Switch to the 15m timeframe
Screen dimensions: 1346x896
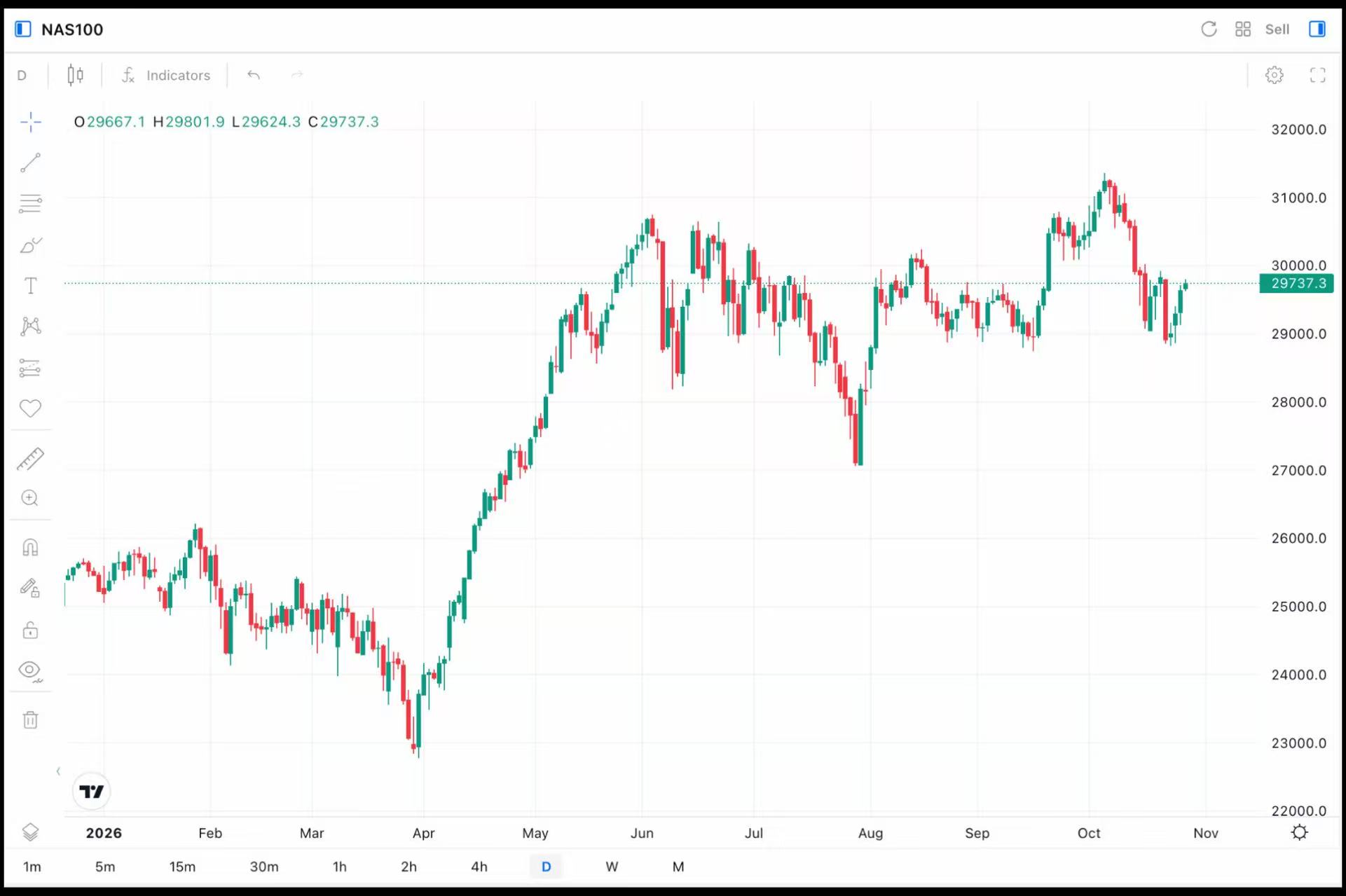182,867
